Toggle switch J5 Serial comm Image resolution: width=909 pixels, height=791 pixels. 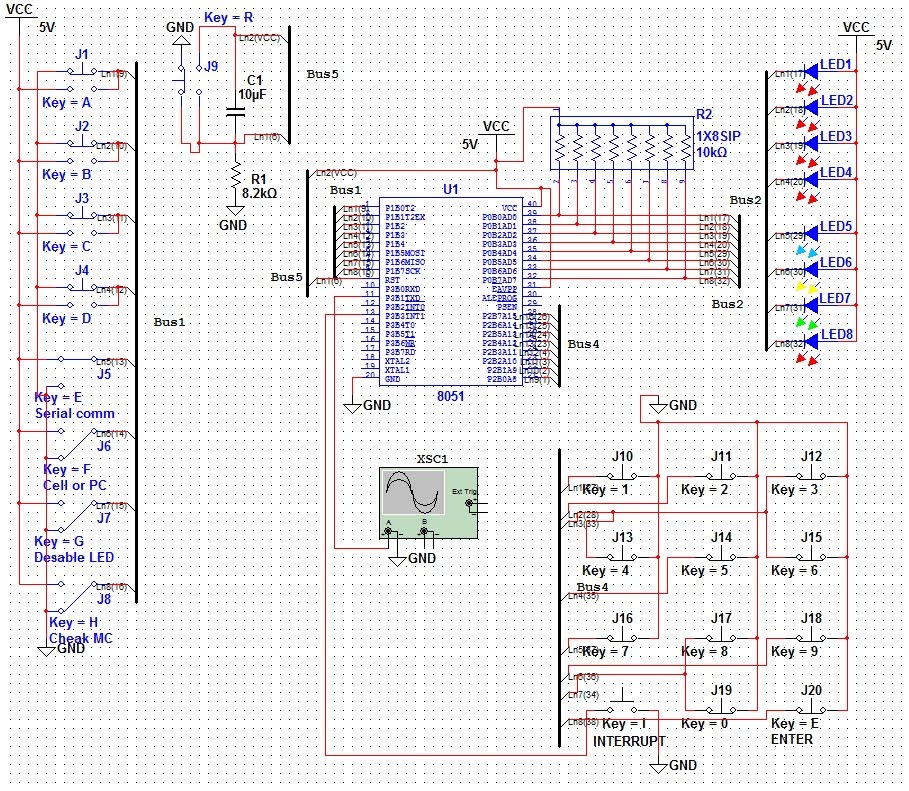click(78, 371)
